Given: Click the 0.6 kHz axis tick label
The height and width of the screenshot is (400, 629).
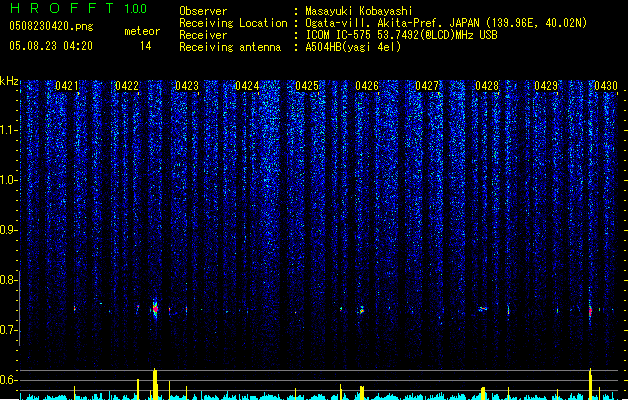Looking at the screenshot, I should 9,380.
